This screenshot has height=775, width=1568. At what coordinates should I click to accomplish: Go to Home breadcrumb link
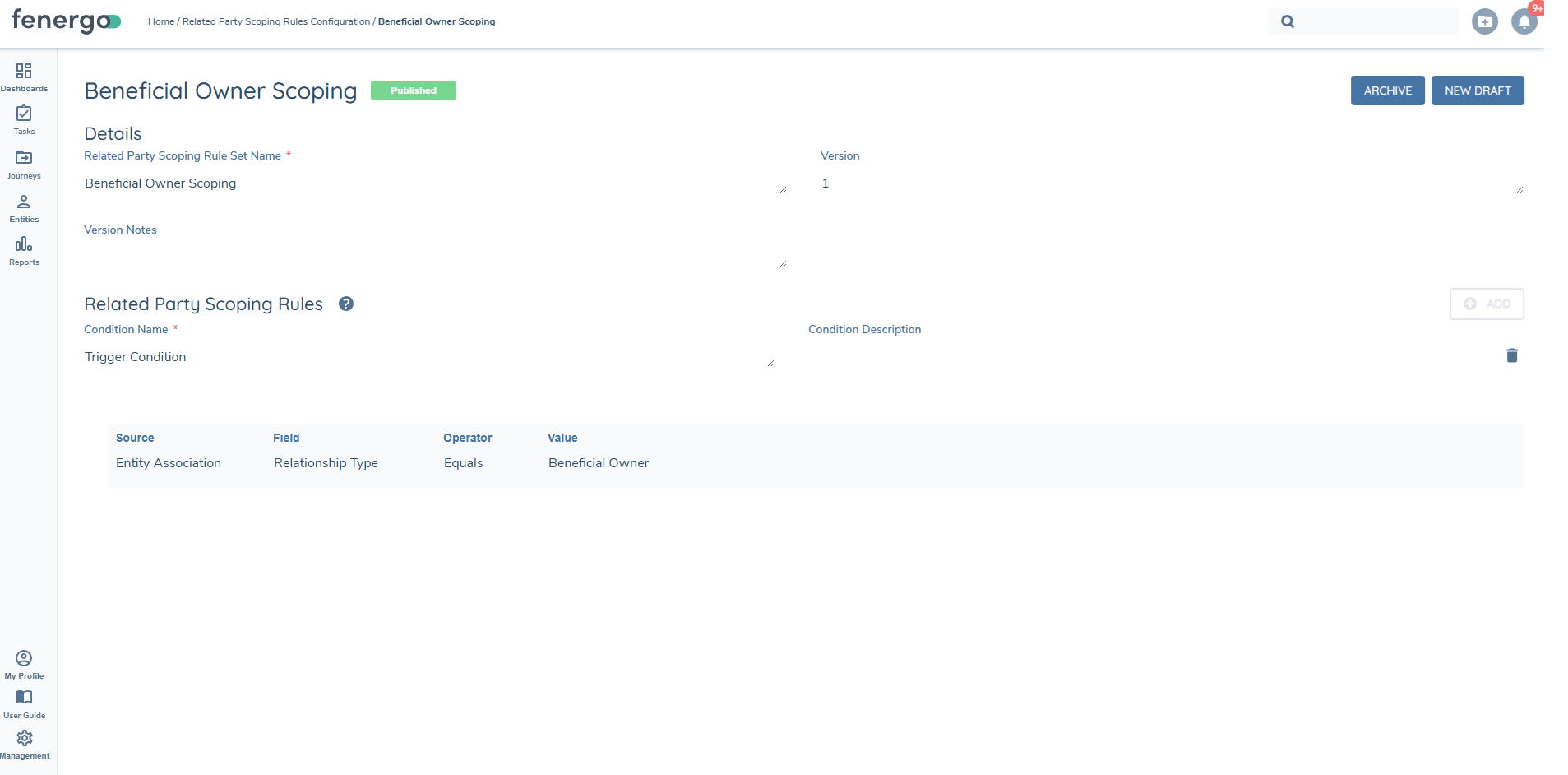coord(160,21)
